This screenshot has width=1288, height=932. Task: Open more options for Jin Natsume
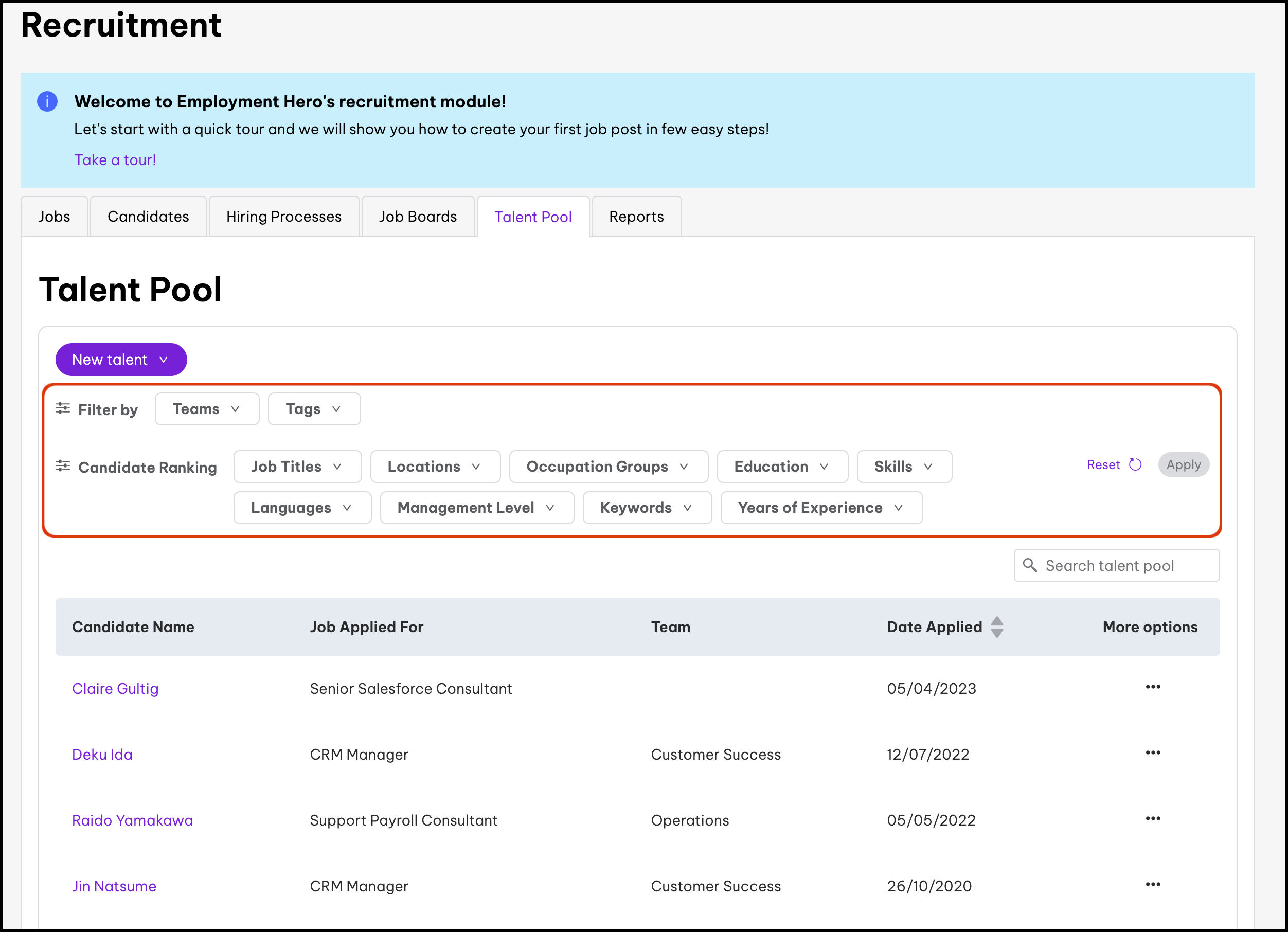(x=1152, y=885)
